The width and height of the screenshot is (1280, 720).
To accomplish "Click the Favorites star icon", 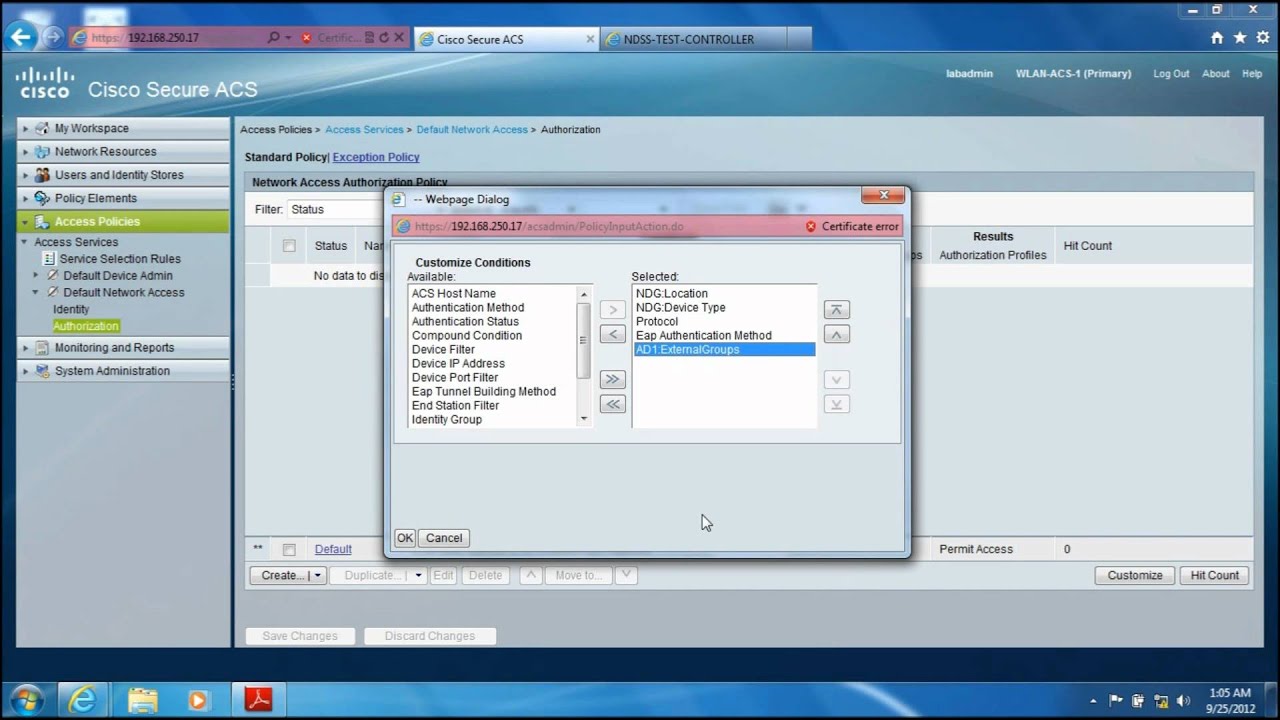I will 1240,38.
